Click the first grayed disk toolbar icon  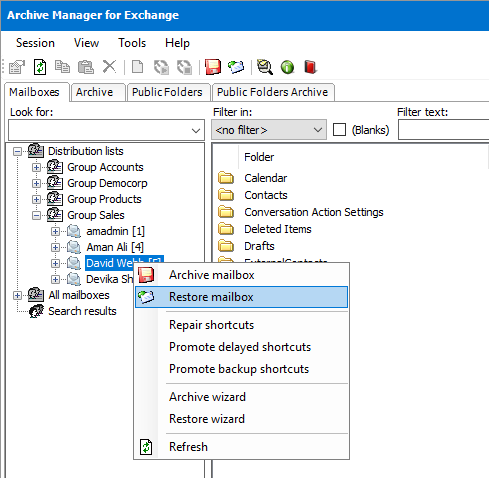pyautogui.click(x=161, y=67)
